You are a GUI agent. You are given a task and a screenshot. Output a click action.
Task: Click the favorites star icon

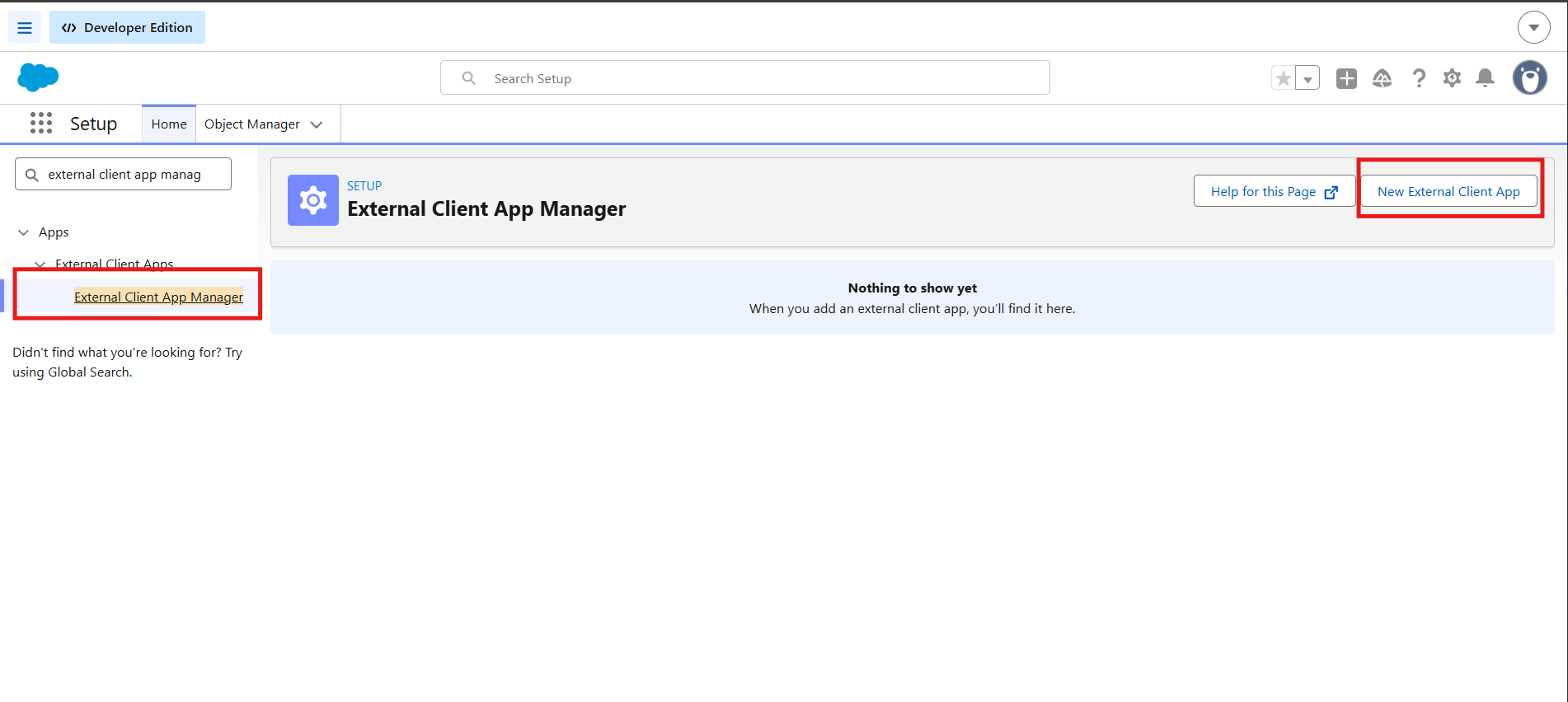tap(1283, 78)
